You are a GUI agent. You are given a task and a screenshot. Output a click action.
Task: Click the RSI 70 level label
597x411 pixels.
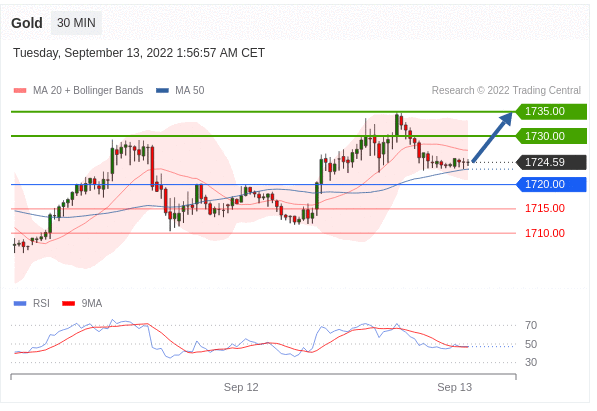pyautogui.click(x=531, y=325)
